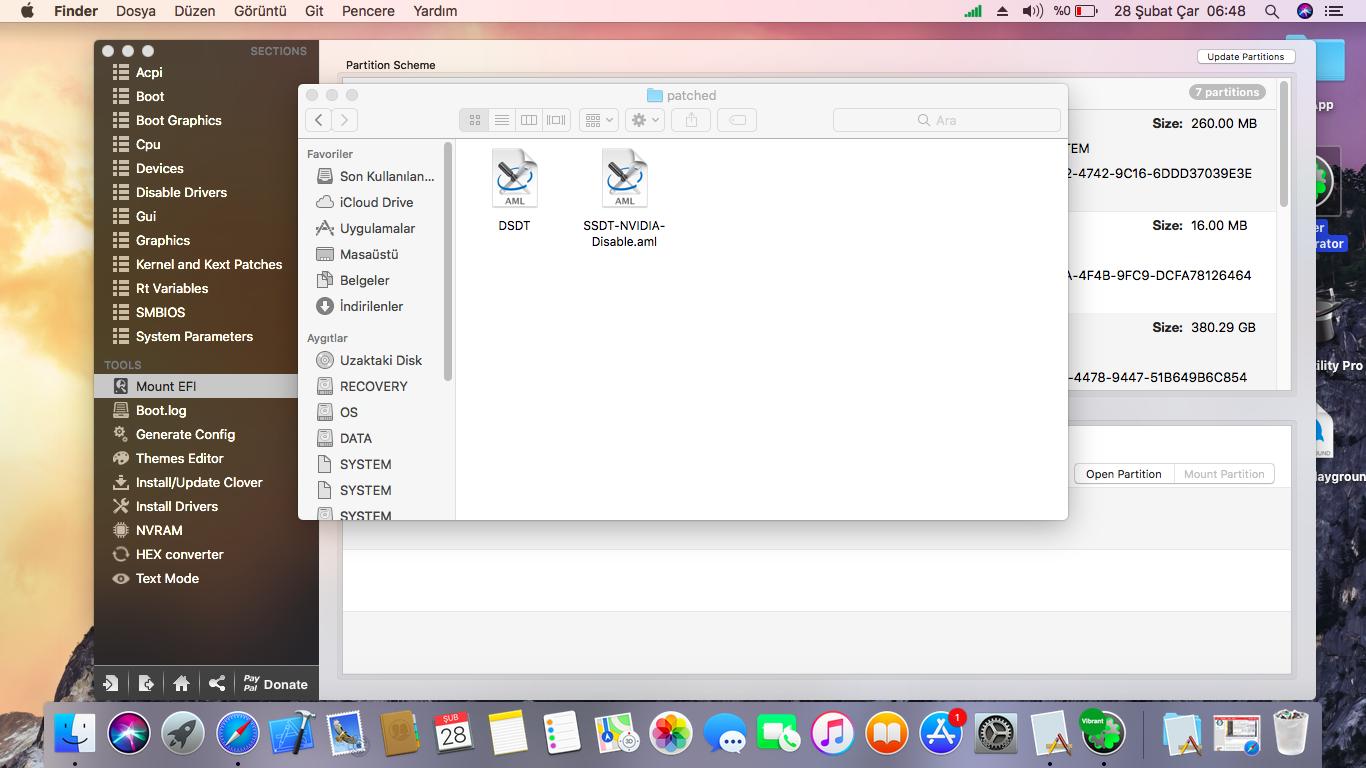Expand the item grouping dropdown

[x=600, y=120]
